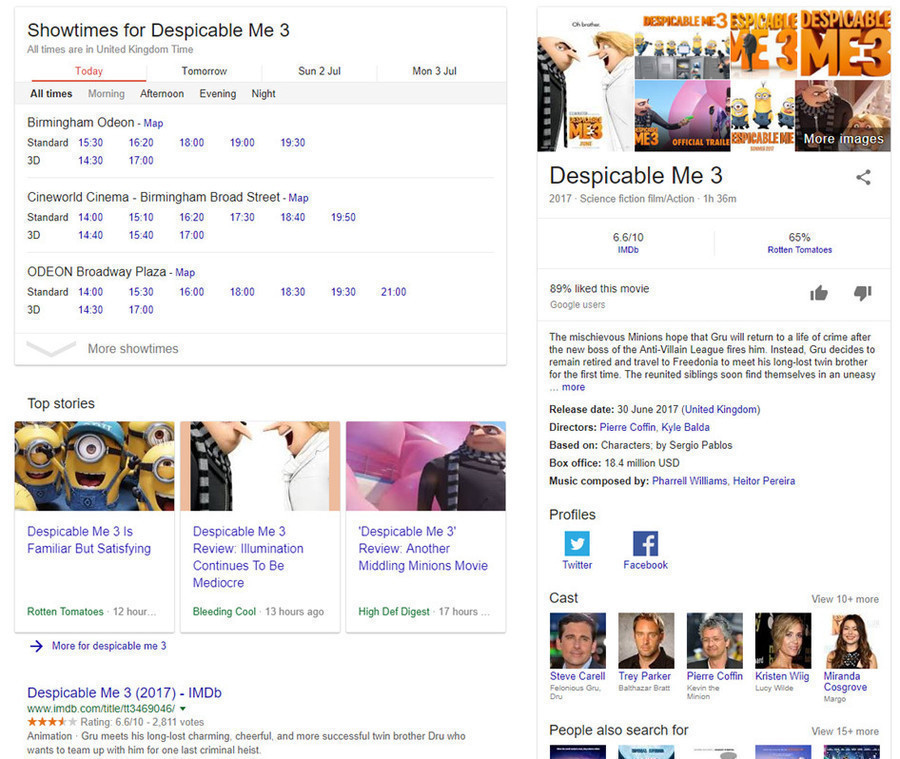Viewport: 900px width, 759px height.
Task: Select 21:00 Standard at ODEON Broadway Plaza
Action: pyautogui.click(x=394, y=292)
